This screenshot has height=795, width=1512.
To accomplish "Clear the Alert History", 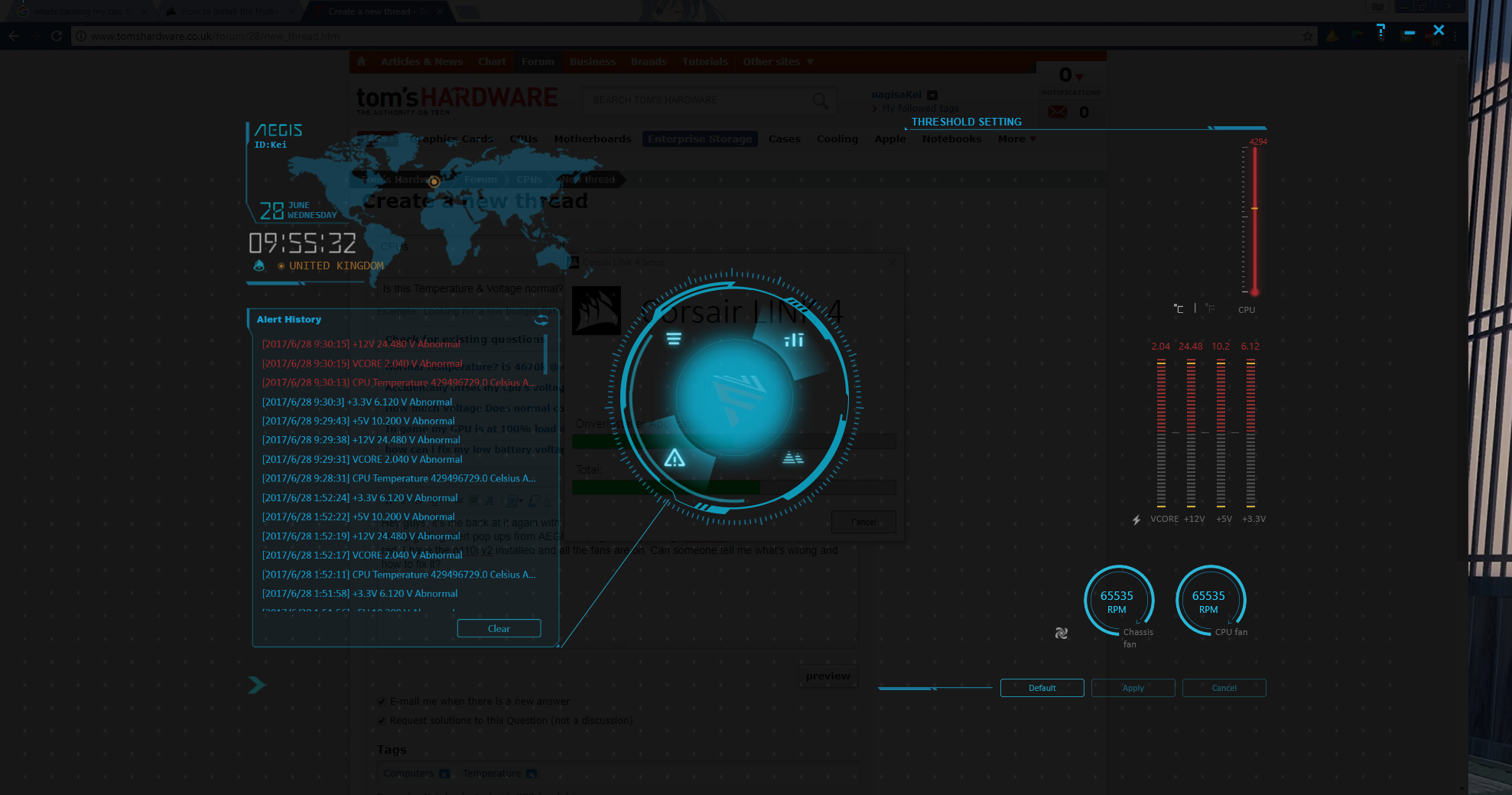I will [x=499, y=628].
